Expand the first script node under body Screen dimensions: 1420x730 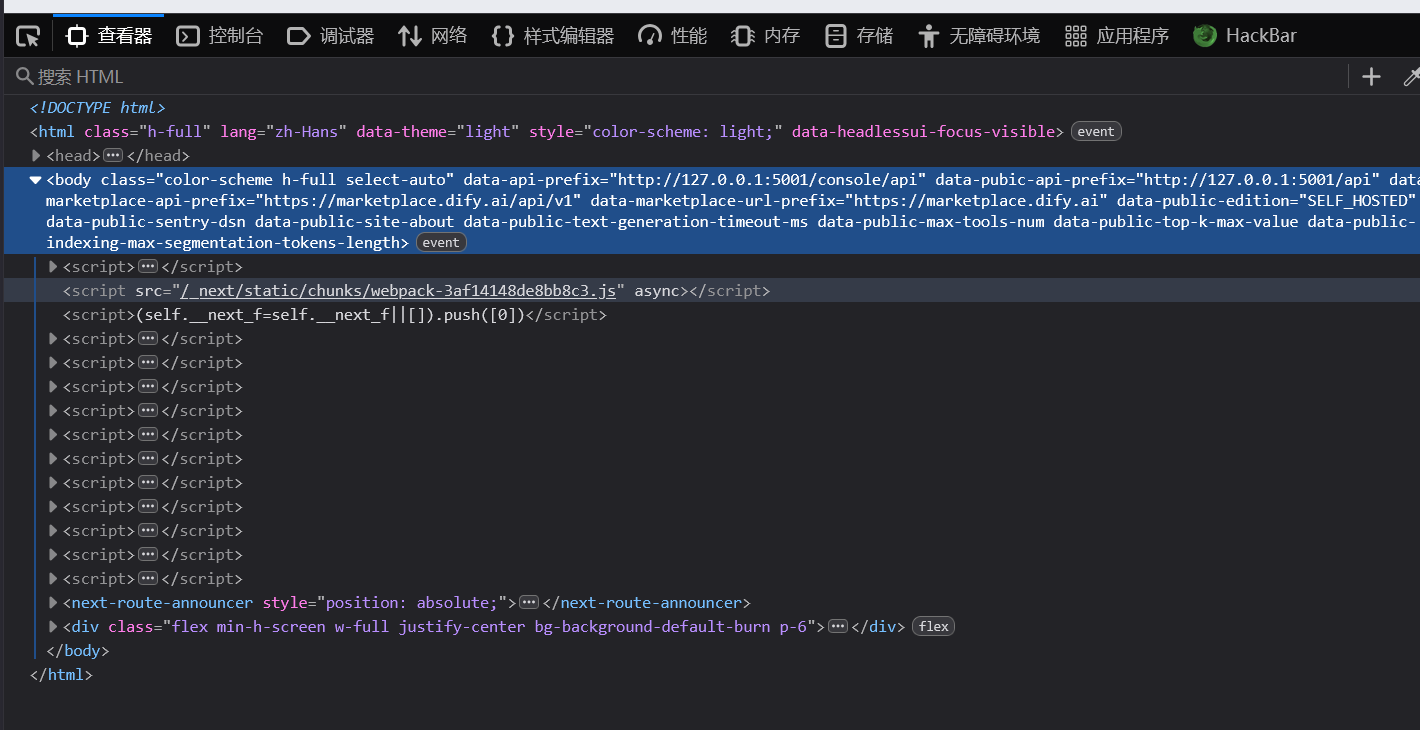pos(53,267)
